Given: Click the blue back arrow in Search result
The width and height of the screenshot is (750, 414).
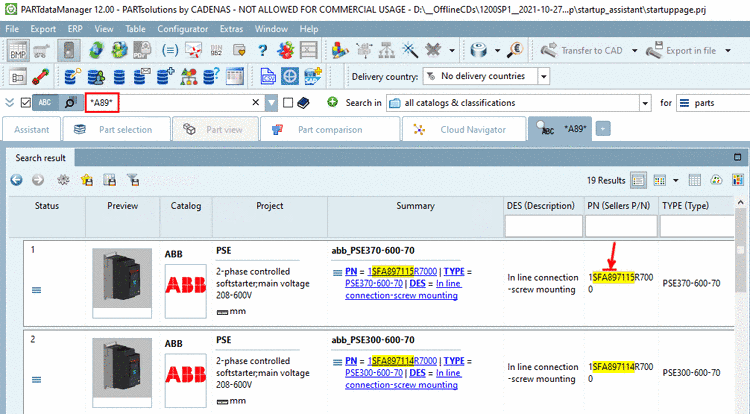Looking at the screenshot, I should tap(17, 180).
